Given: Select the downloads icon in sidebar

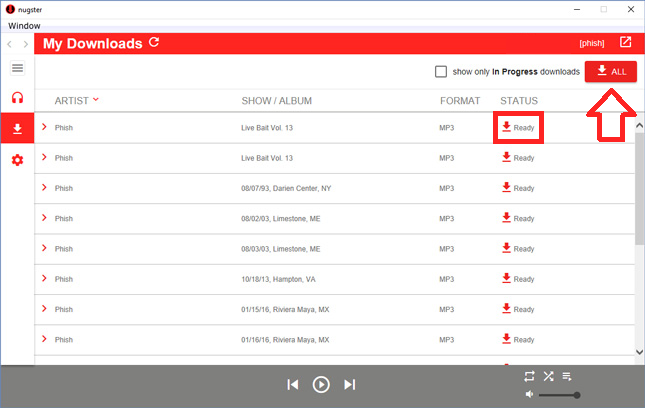Looking at the screenshot, I should point(17,128).
